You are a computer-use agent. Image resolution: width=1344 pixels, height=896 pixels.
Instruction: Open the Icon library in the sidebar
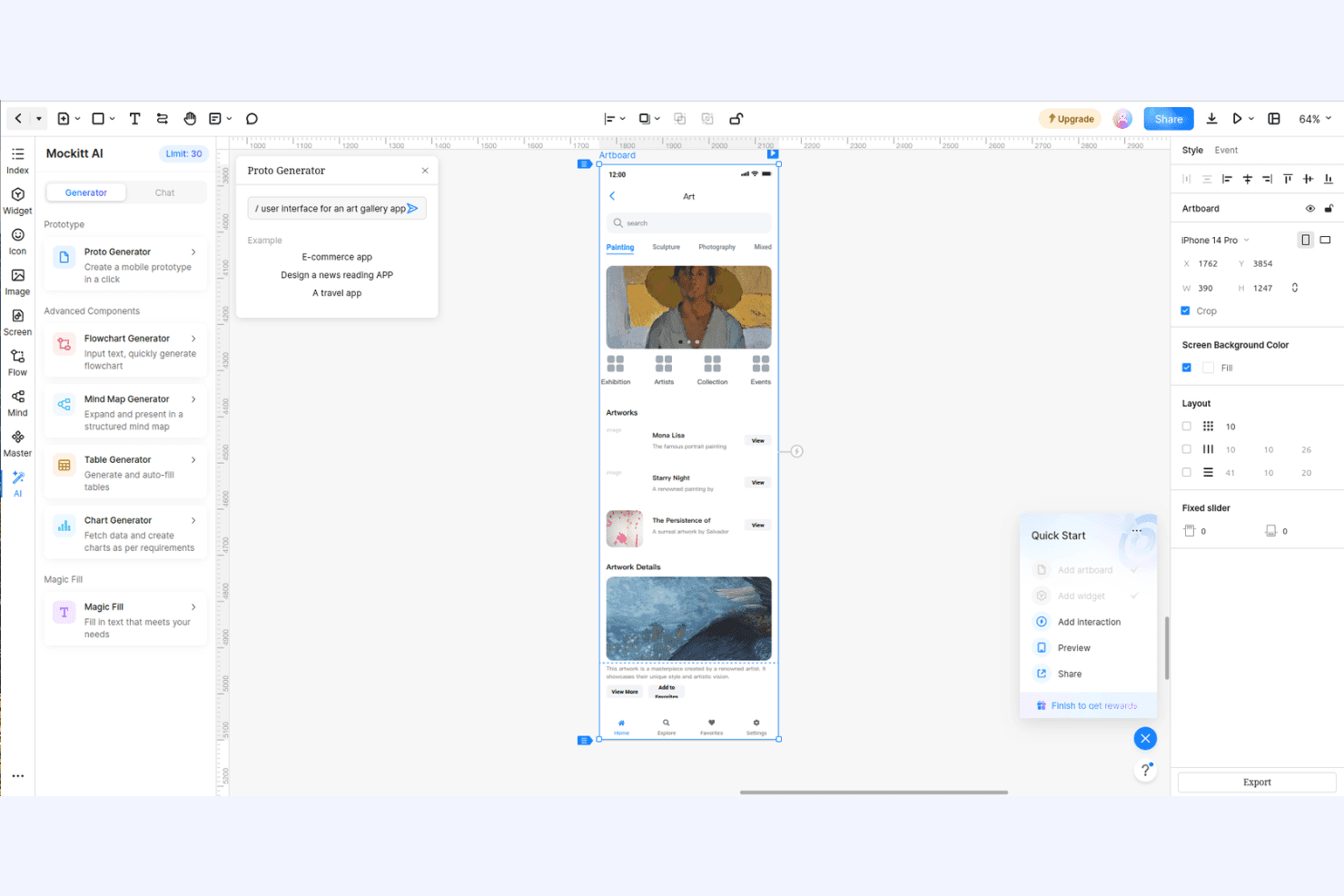click(17, 241)
